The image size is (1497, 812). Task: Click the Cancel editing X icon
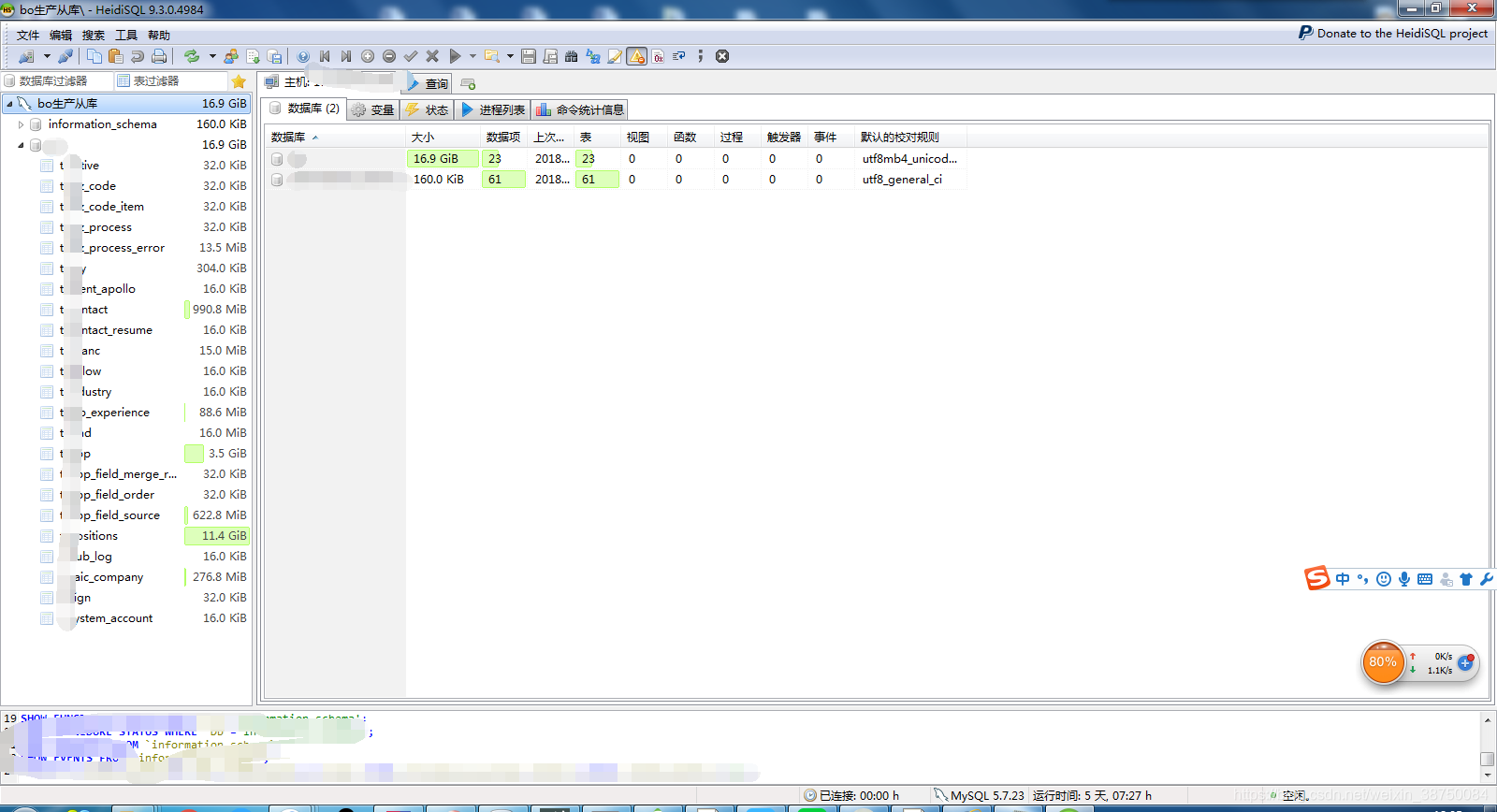pos(432,56)
